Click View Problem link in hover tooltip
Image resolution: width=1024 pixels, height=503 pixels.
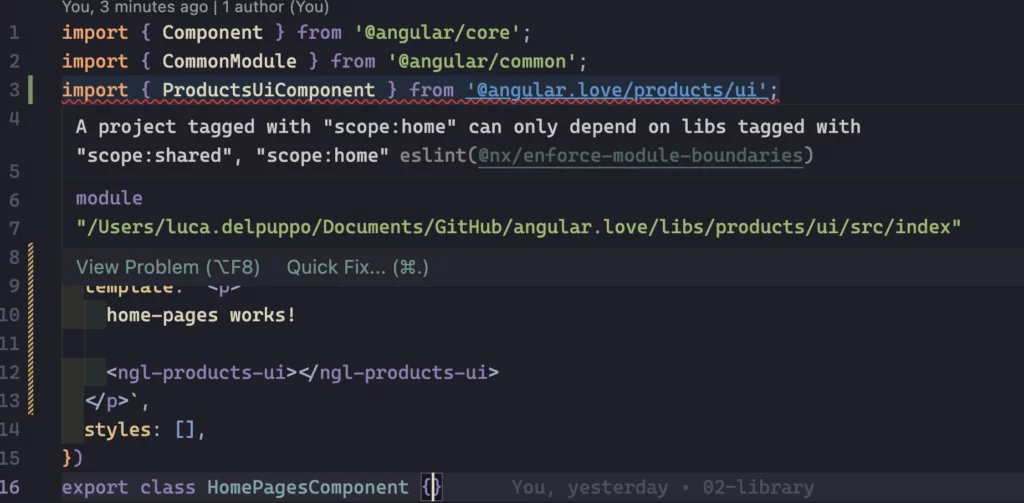pyautogui.click(x=168, y=267)
